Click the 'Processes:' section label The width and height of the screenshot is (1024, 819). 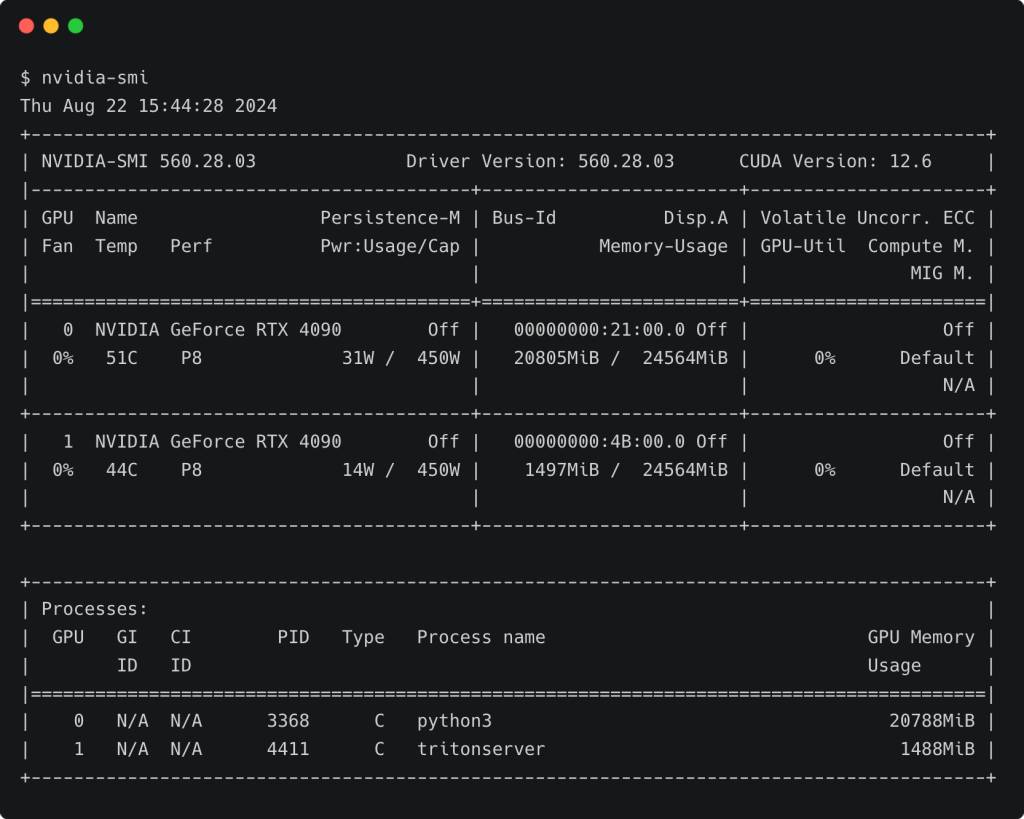[95, 609]
